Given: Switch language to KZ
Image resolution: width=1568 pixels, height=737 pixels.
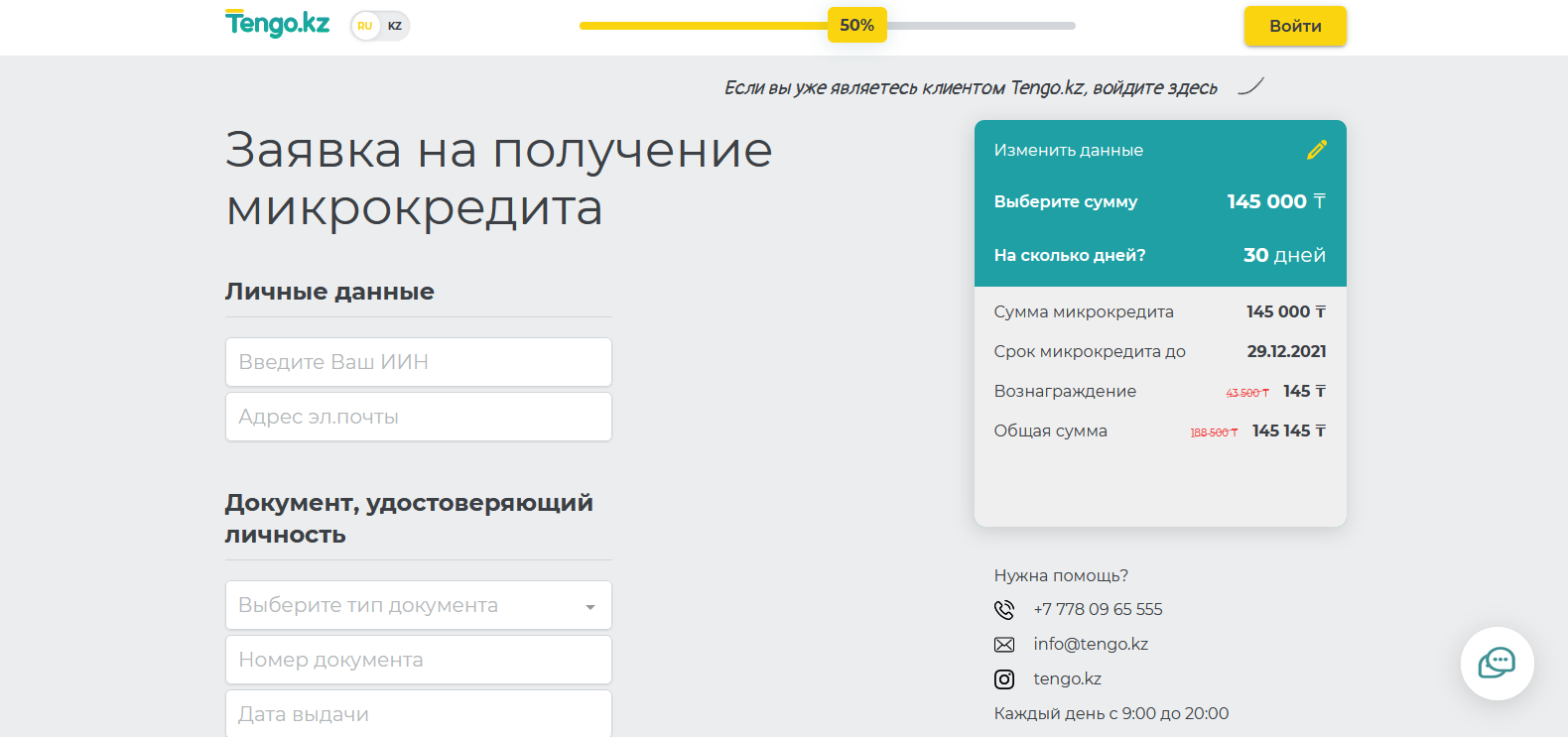Looking at the screenshot, I should [x=395, y=26].
